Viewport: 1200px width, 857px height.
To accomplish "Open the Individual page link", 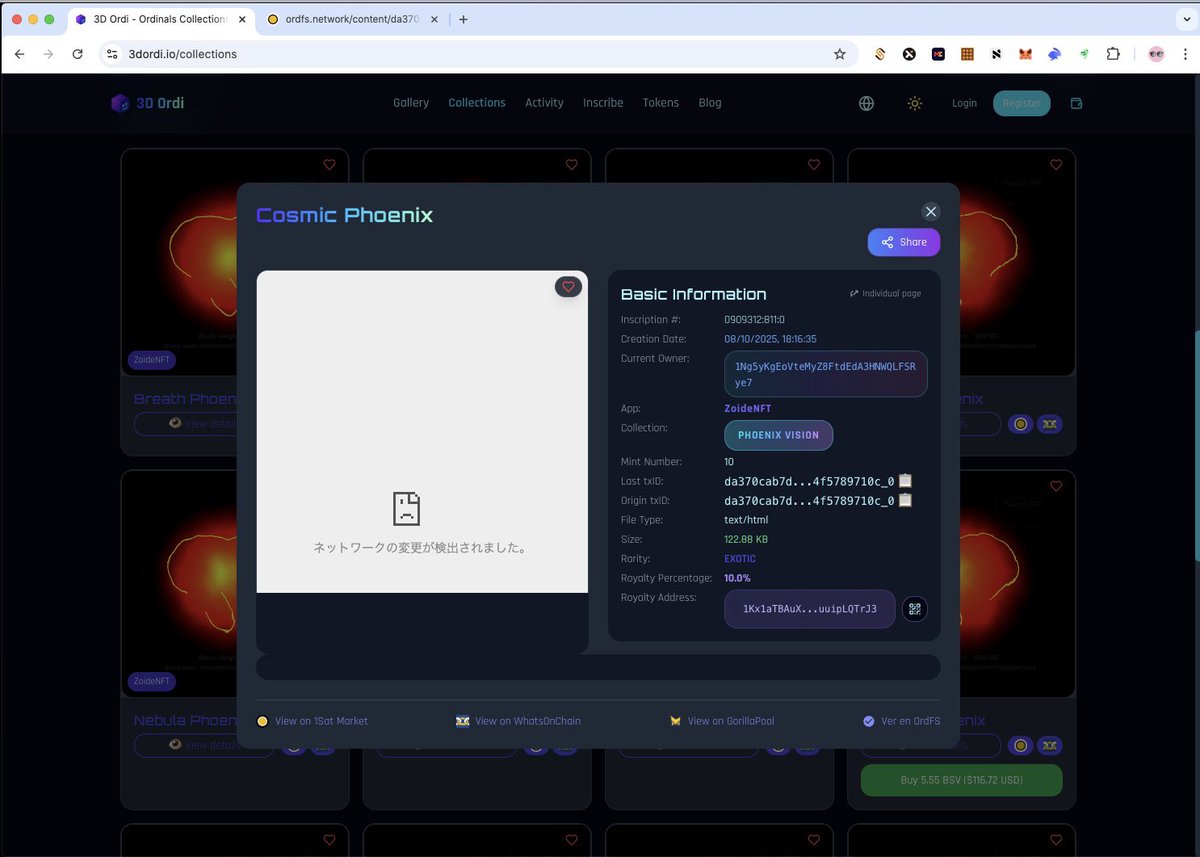I will click(885, 294).
